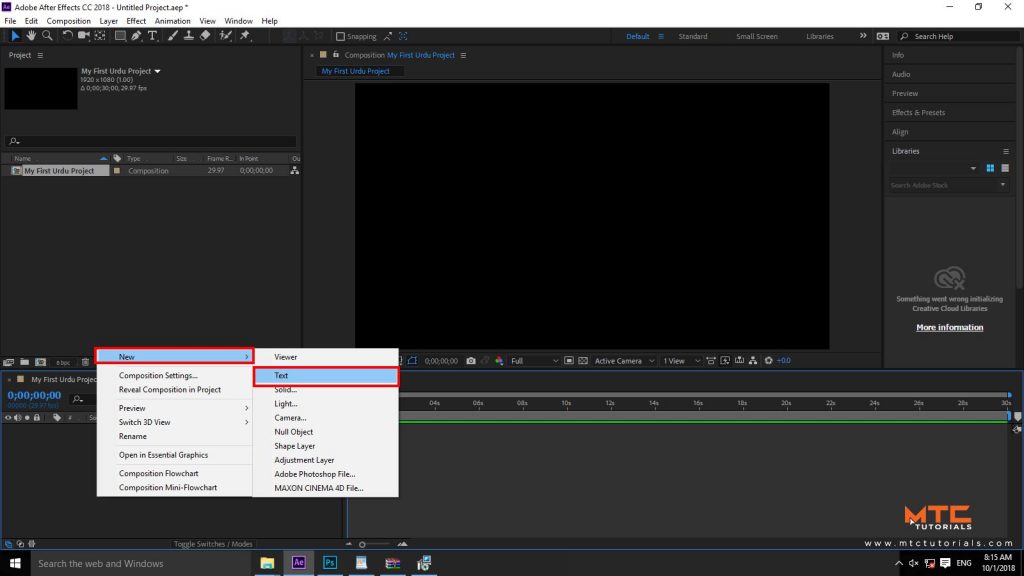Open the Full resolution dropdown
The width and height of the screenshot is (1024, 576).
coord(535,360)
